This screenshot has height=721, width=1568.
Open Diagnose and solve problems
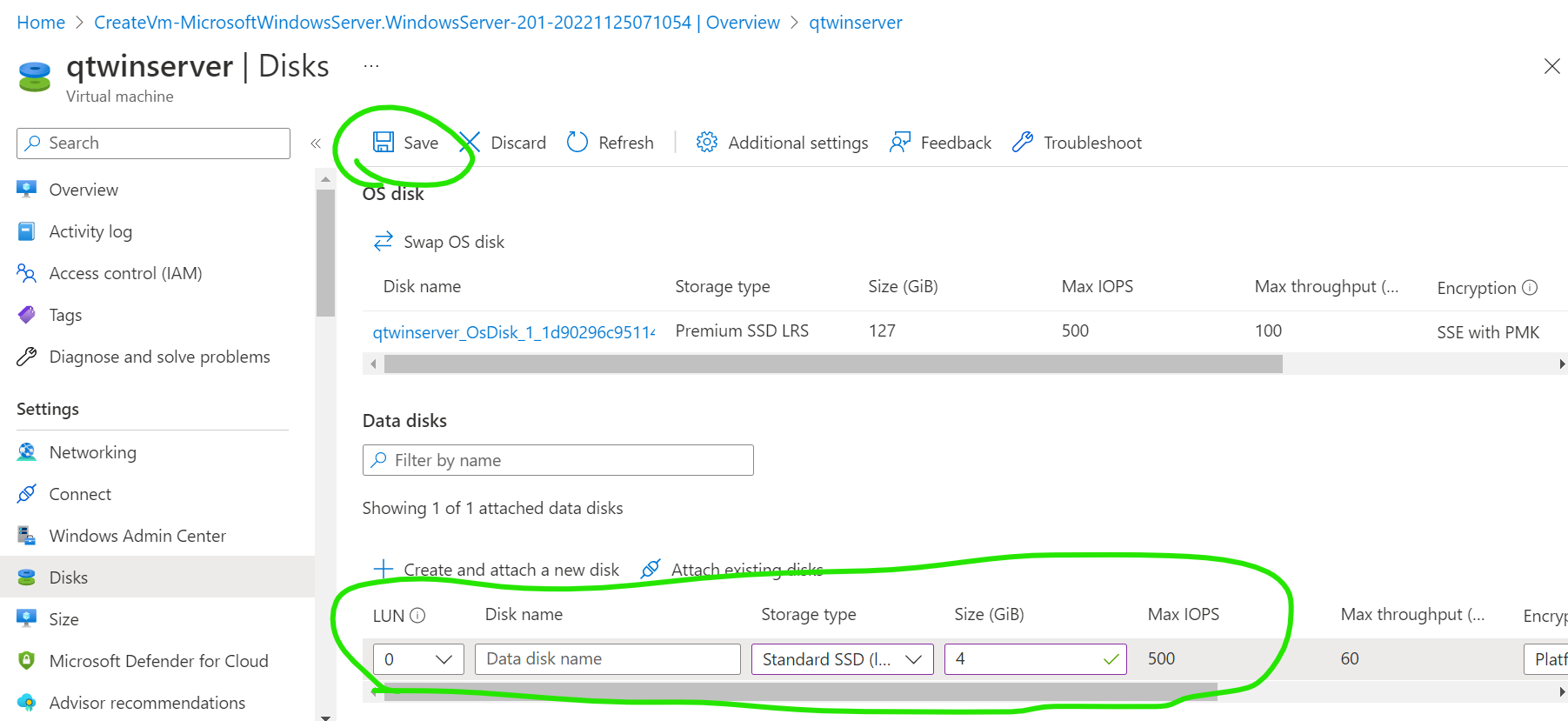(157, 357)
